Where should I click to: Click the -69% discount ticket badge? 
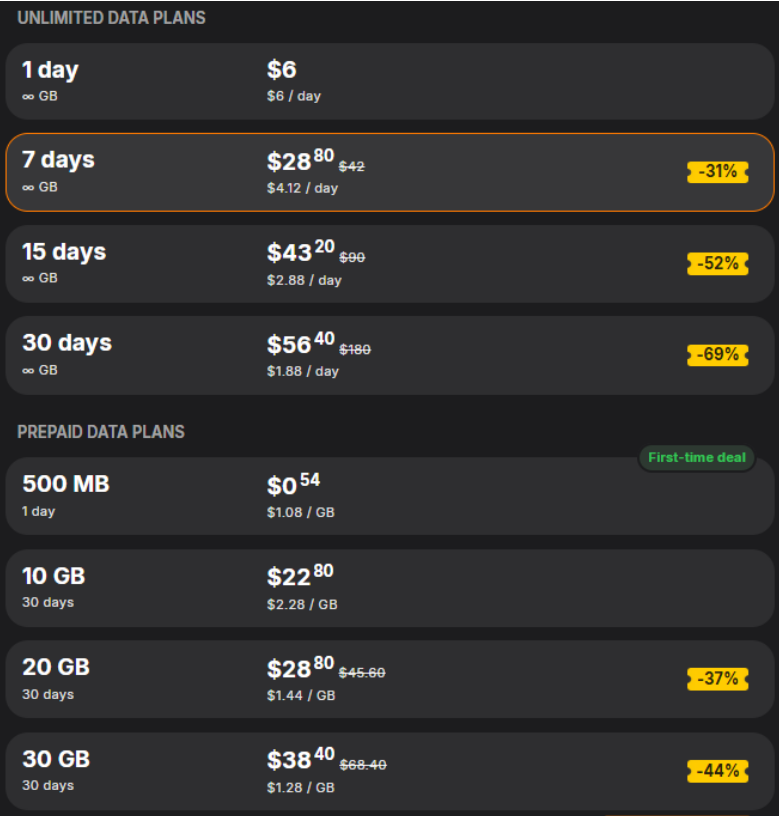click(717, 355)
